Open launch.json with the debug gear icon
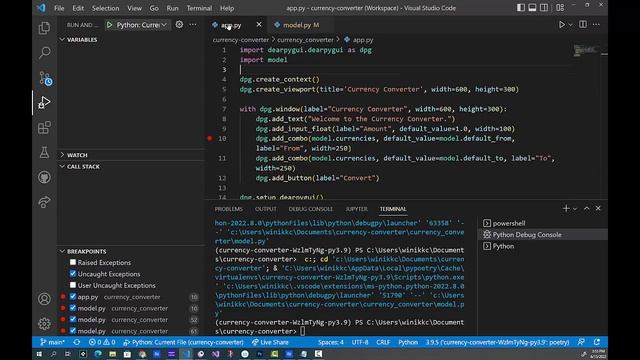Viewport: 640px width, 360px height. (x=179, y=24)
